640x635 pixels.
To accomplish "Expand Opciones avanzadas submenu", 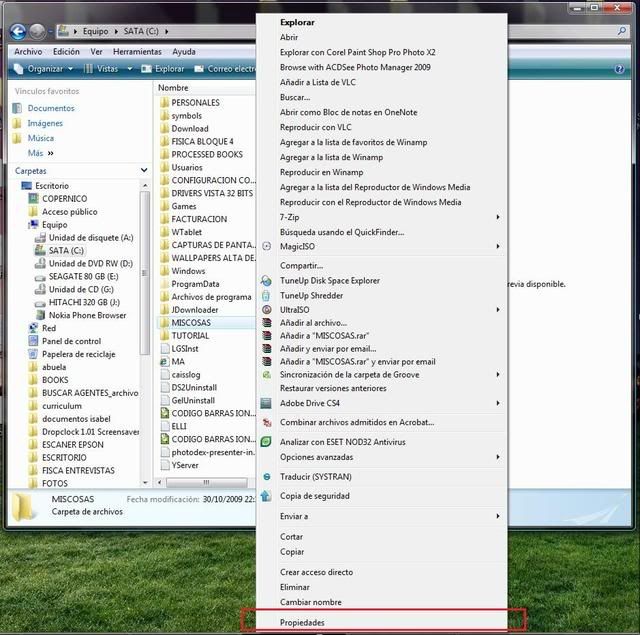I will pos(498,457).
